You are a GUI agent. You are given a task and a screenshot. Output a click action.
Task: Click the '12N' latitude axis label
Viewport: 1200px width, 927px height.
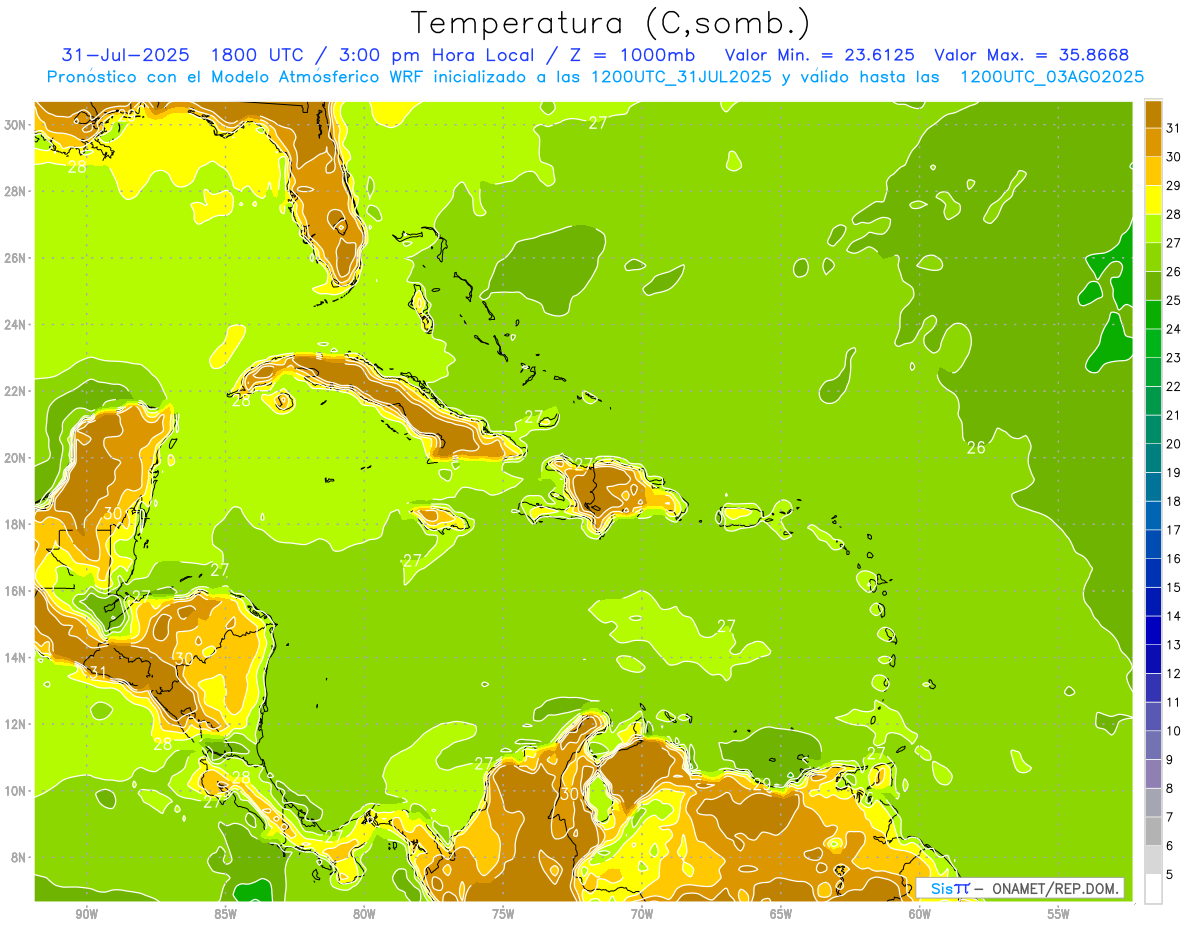click(16, 724)
